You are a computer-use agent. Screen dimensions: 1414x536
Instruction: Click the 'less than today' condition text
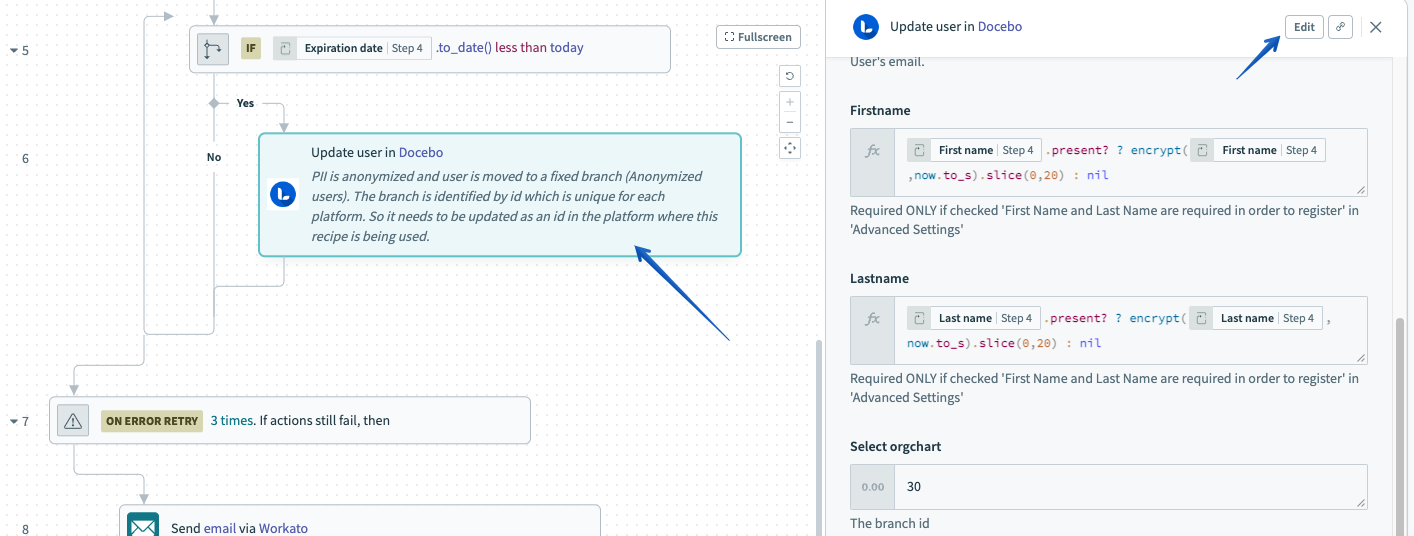click(x=539, y=47)
